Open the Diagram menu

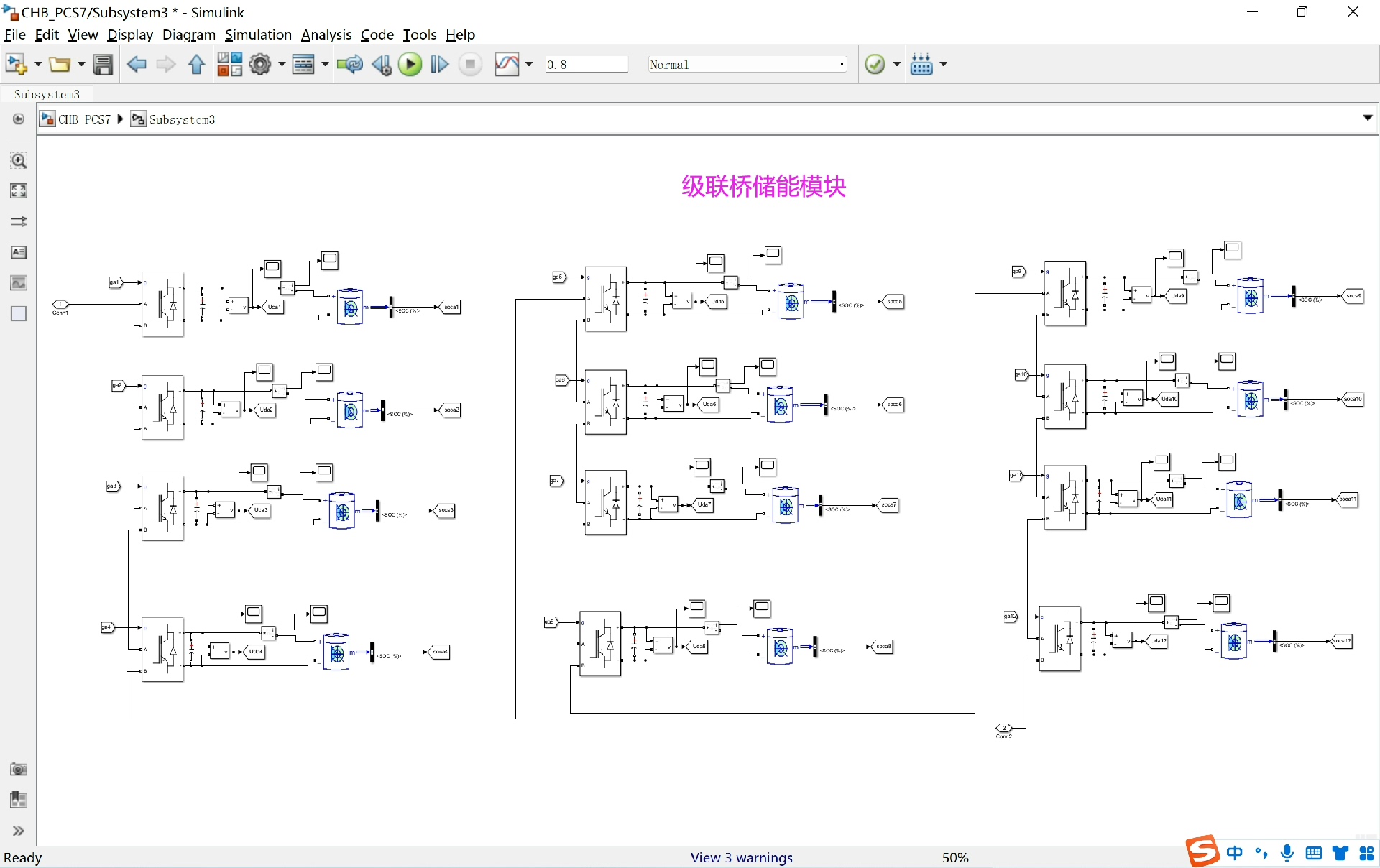(x=188, y=34)
